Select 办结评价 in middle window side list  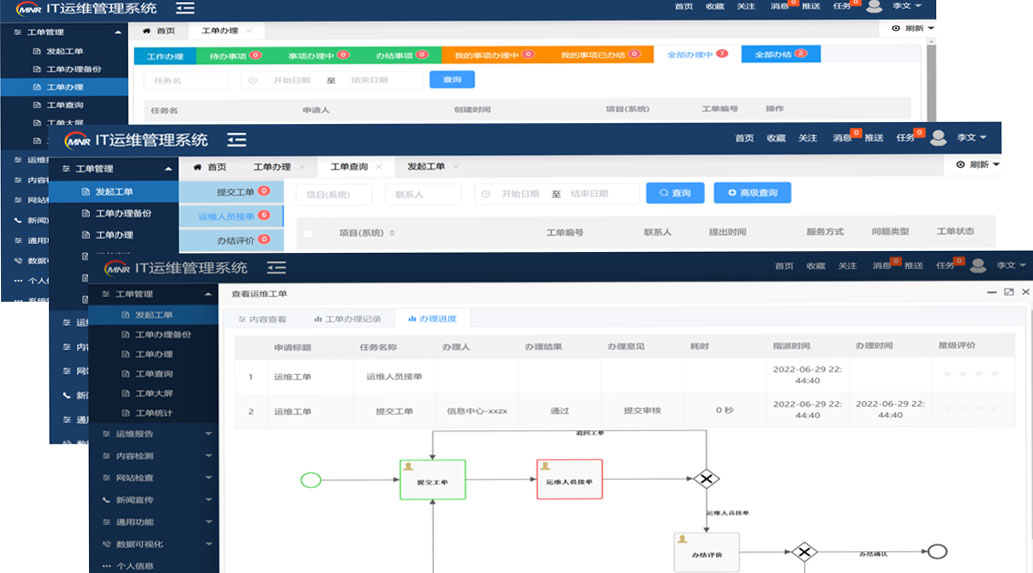[231, 240]
